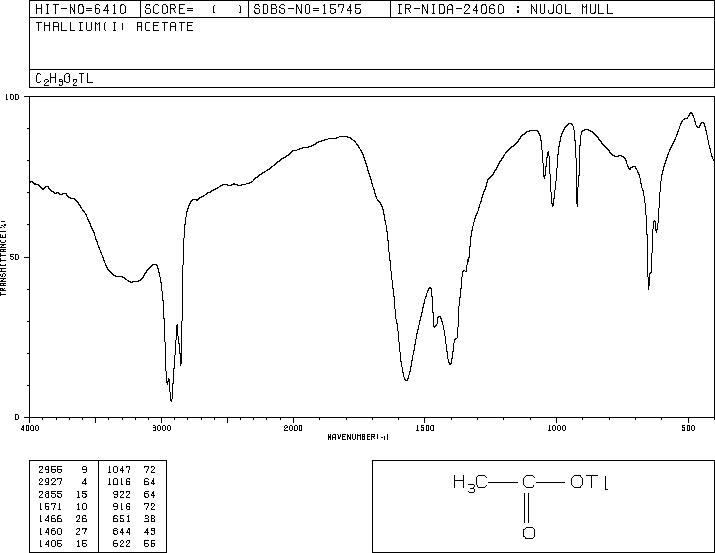
Task: Click transmittance value 10 beside 1671
Action: click(x=81, y=506)
